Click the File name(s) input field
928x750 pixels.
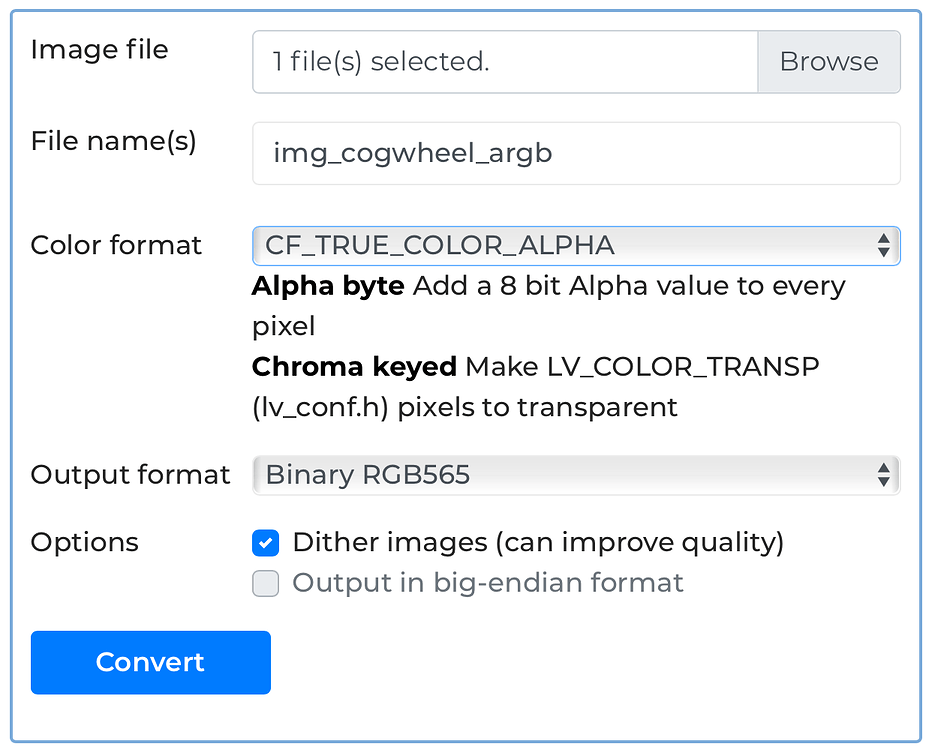coord(576,153)
